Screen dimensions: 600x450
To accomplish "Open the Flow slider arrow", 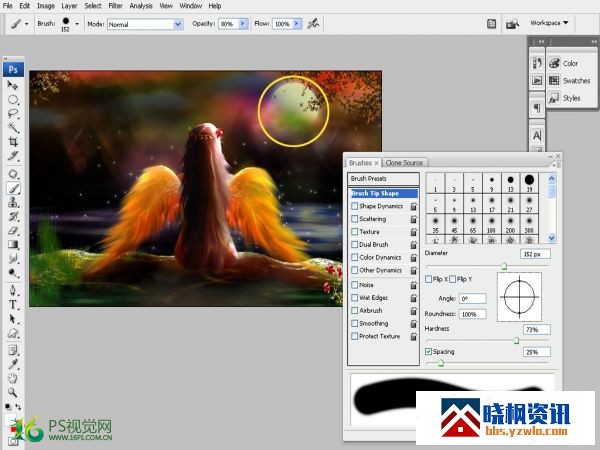I will [x=297, y=24].
